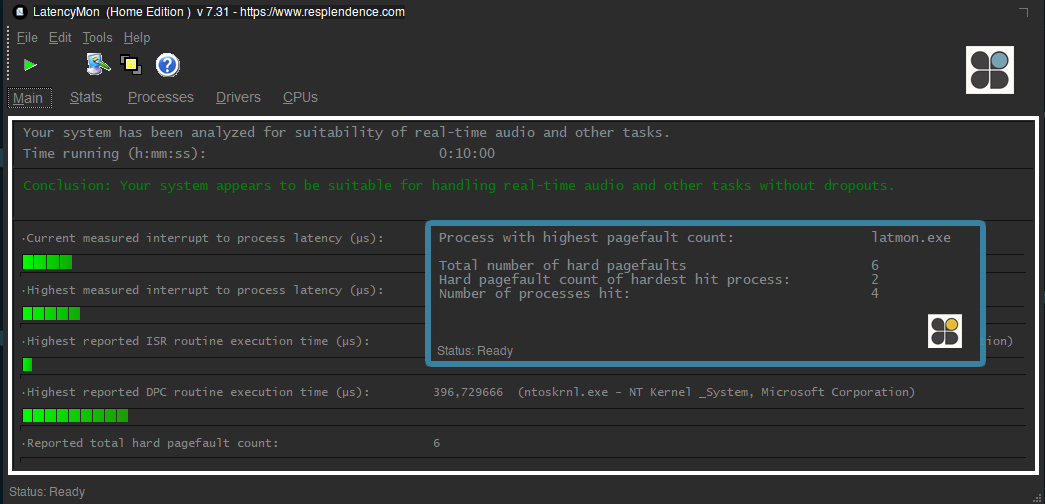This screenshot has width=1045, height=504.
Task: Click value 4 for number of processes hit
Action: 875,293
